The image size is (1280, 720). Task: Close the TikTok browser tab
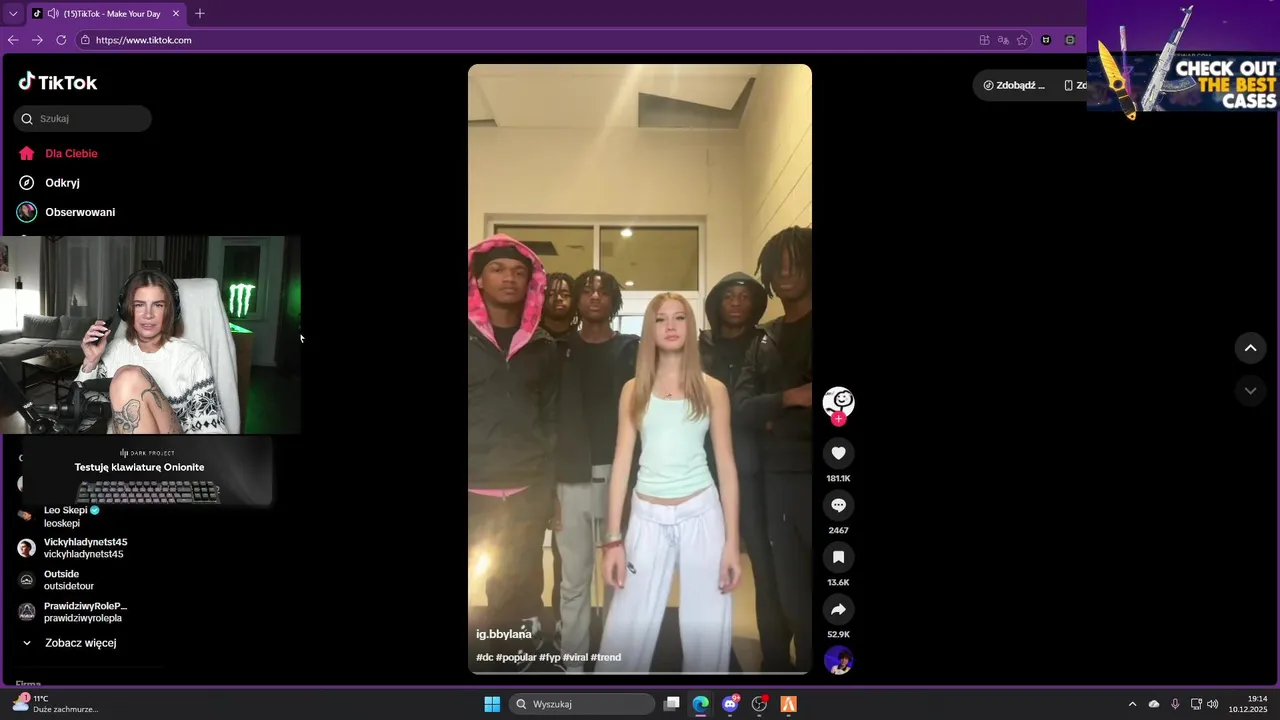point(176,14)
